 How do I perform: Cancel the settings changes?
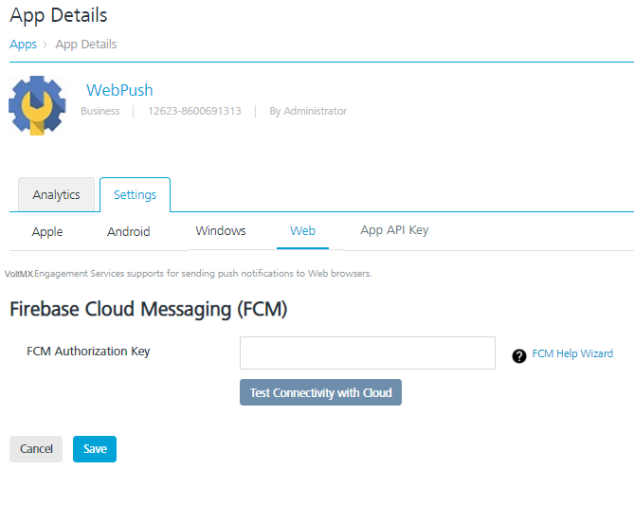pos(36,449)
